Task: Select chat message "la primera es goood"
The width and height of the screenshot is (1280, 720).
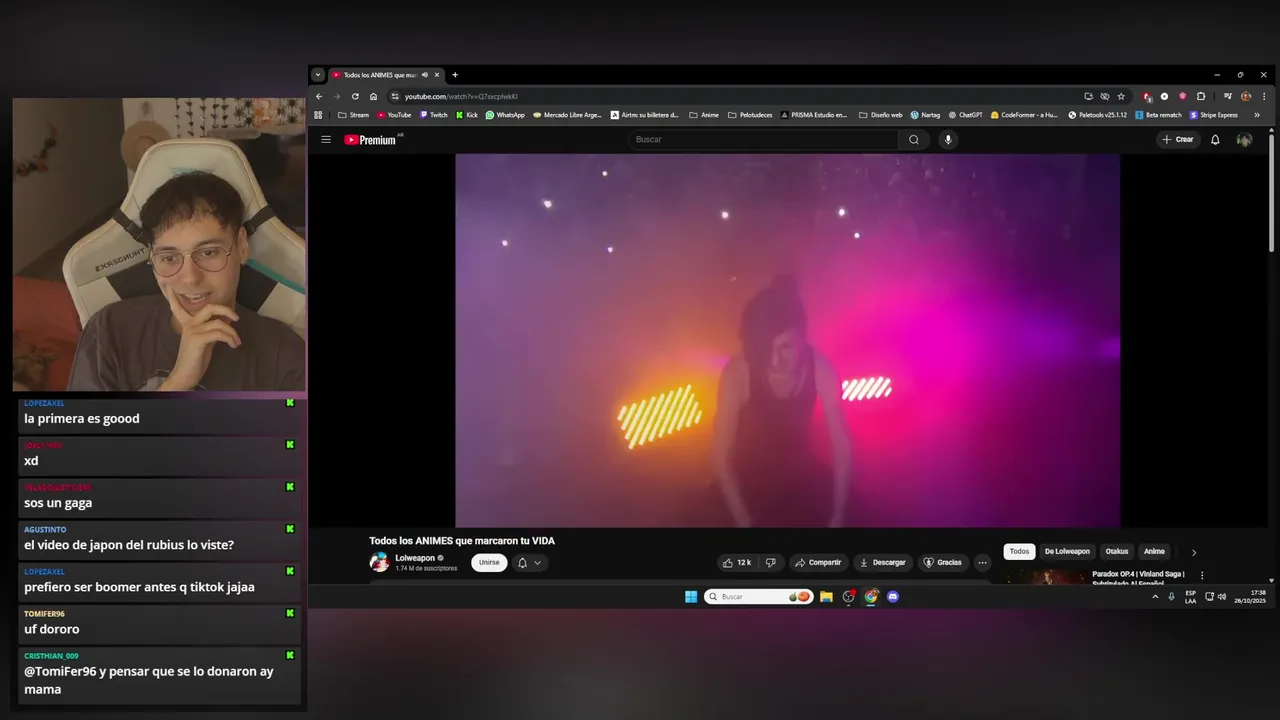Action: click(x=82, y=419)
